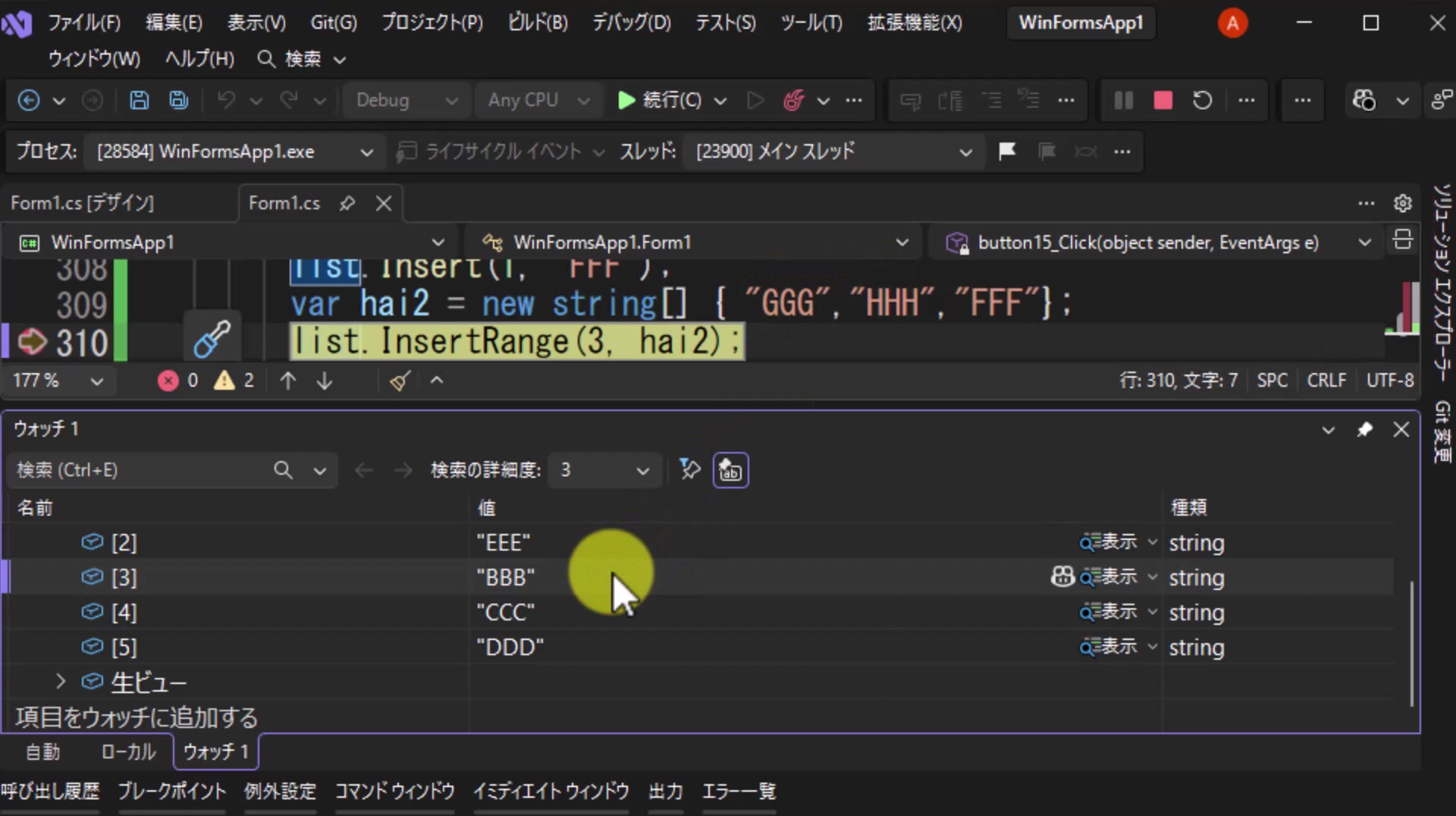
Task: Click the Watch 1 vertical scrollbar
Action: pos(1410,643)
